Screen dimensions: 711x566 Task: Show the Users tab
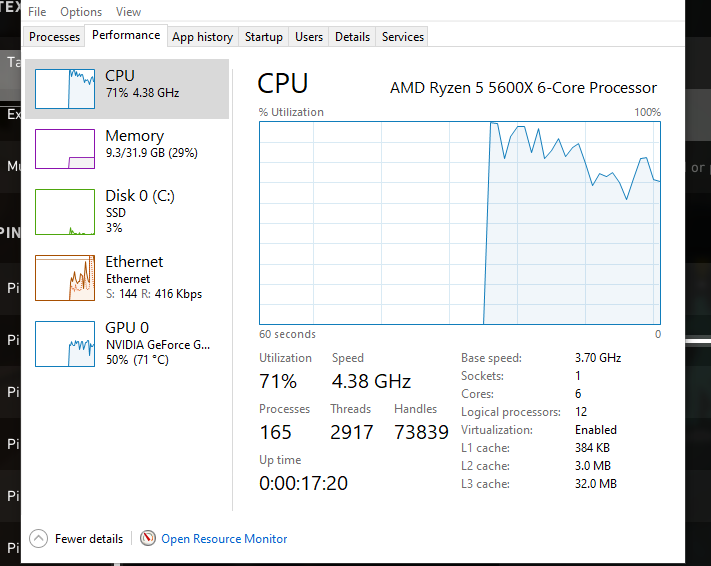click(x=309, y=37)
